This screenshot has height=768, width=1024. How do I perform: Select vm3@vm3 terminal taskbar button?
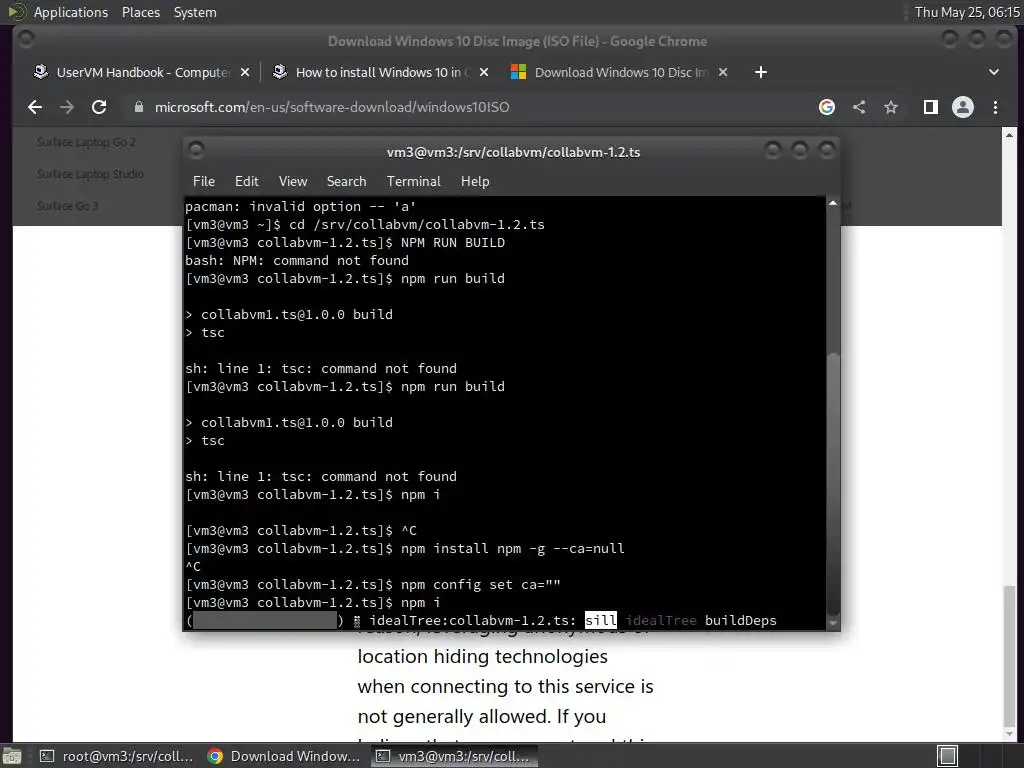click(455, 756)
